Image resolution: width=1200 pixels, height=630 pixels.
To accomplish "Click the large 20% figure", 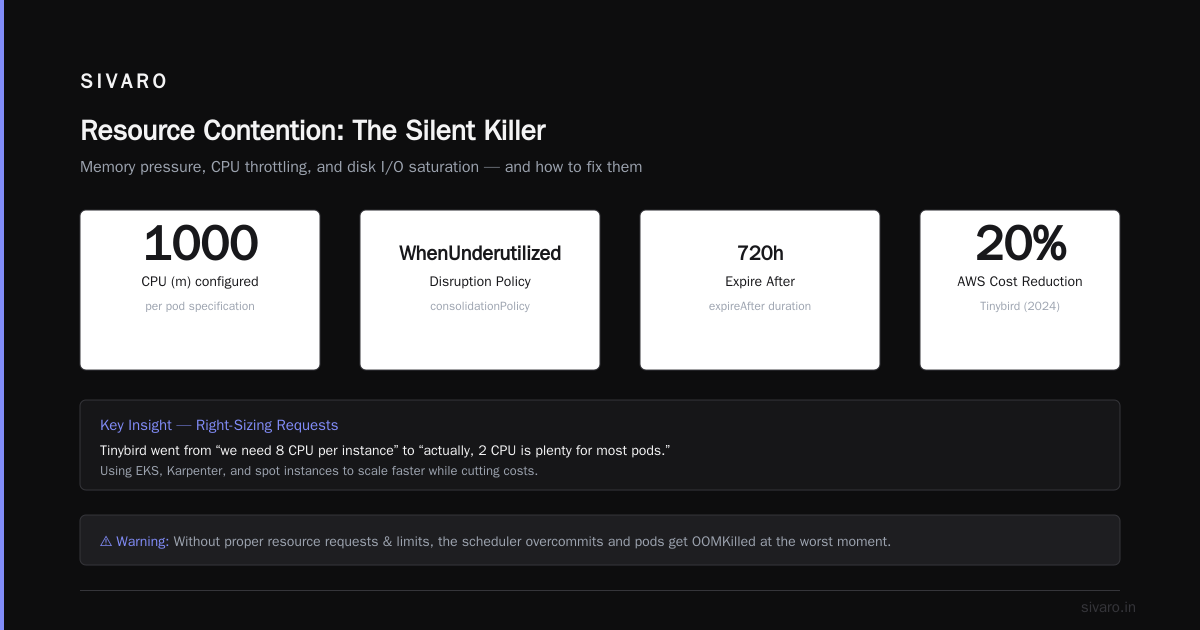I will 1020,244.
